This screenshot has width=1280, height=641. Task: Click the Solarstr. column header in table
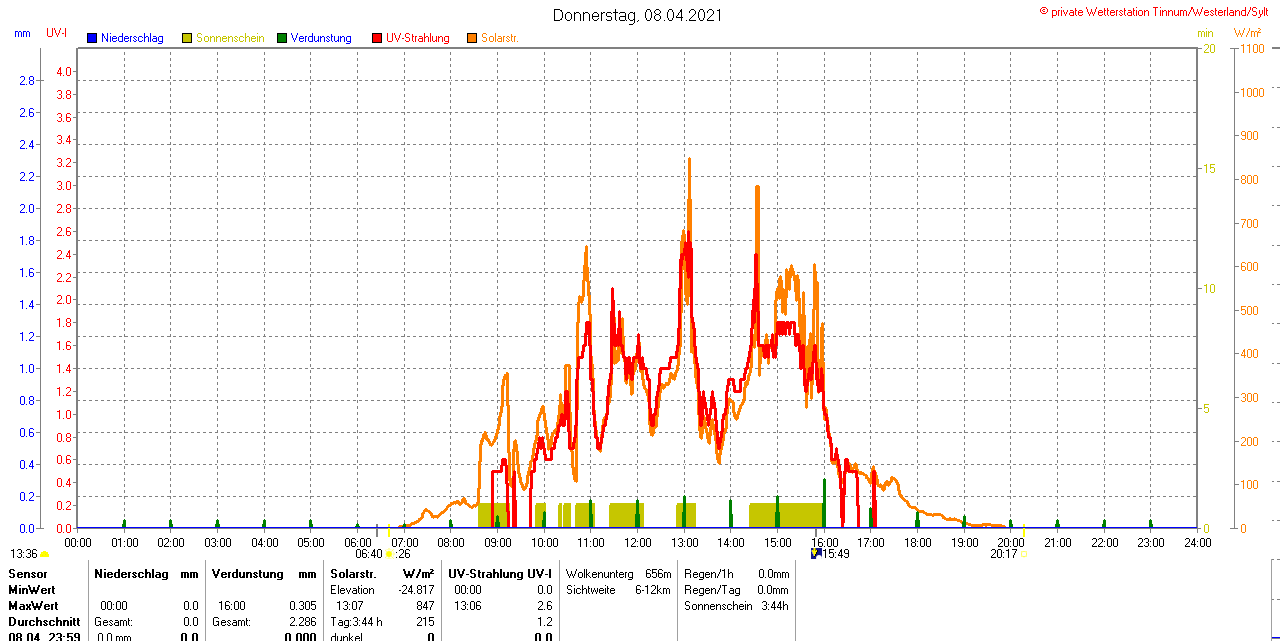point(353,574)
